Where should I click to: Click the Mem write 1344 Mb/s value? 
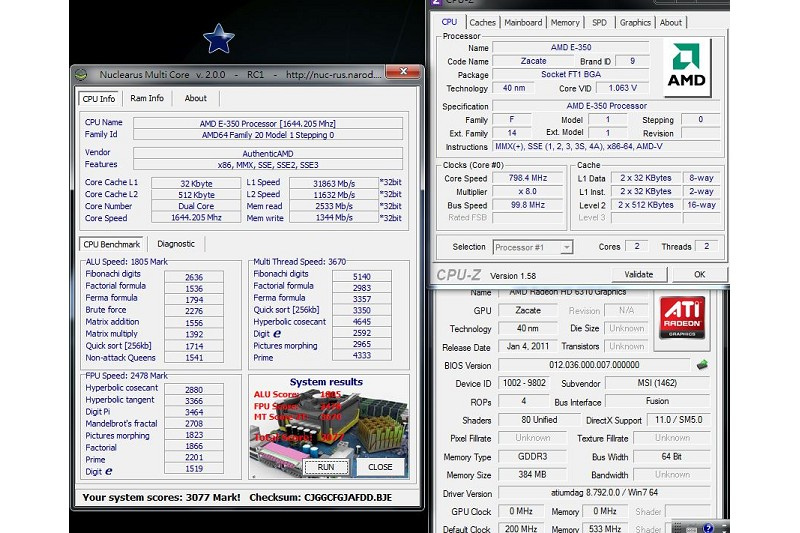[334, 217]
